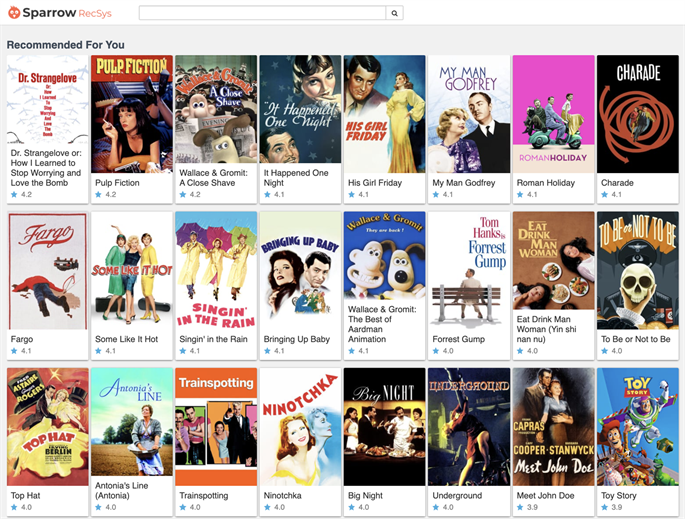Click the His Girl Friday poster
The width and height of the screenshot is (685, 519).
point(384,114)
